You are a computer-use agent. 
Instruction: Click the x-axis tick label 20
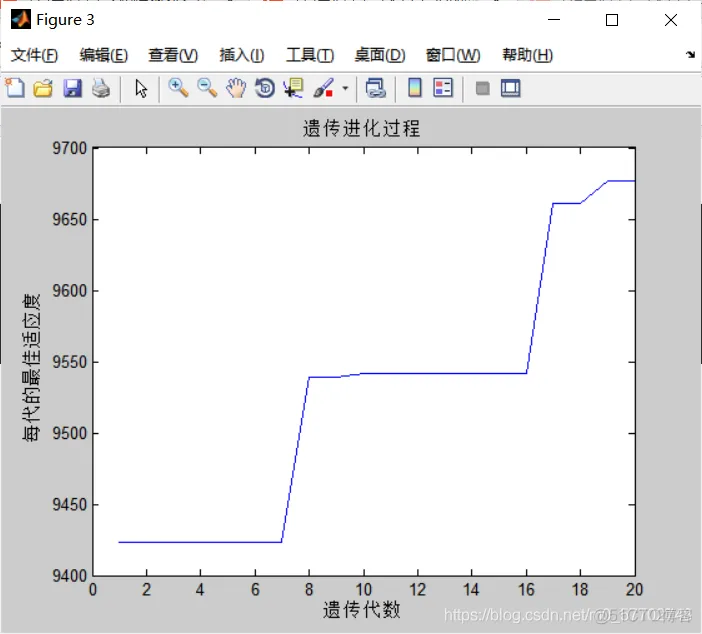634,590
